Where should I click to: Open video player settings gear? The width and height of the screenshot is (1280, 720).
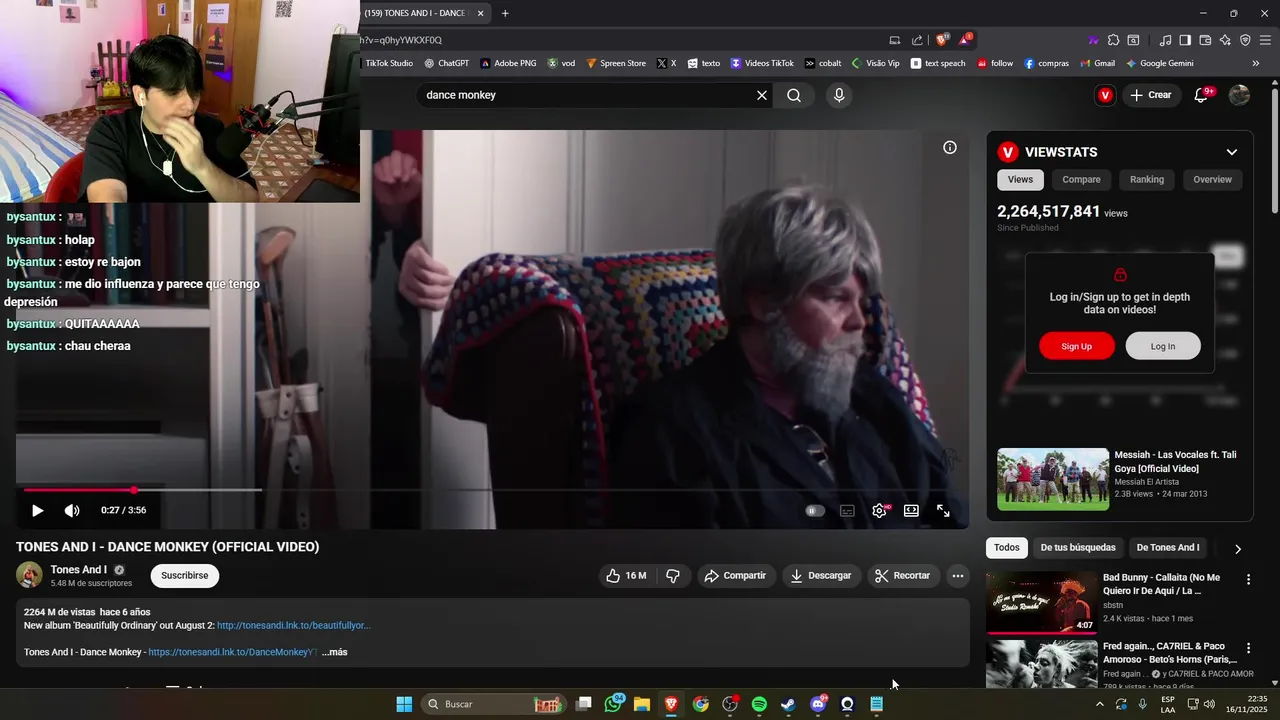[879, 511]
